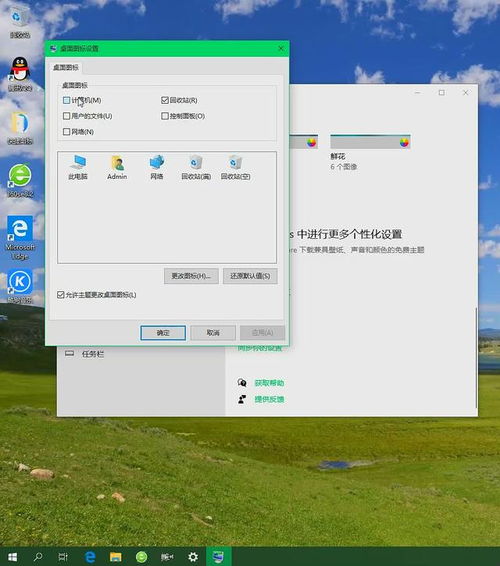This screenshot has width=500, height=566.
Task: Enable the 用户的文件(U) checkbox
Action: [x=66, y=116]
